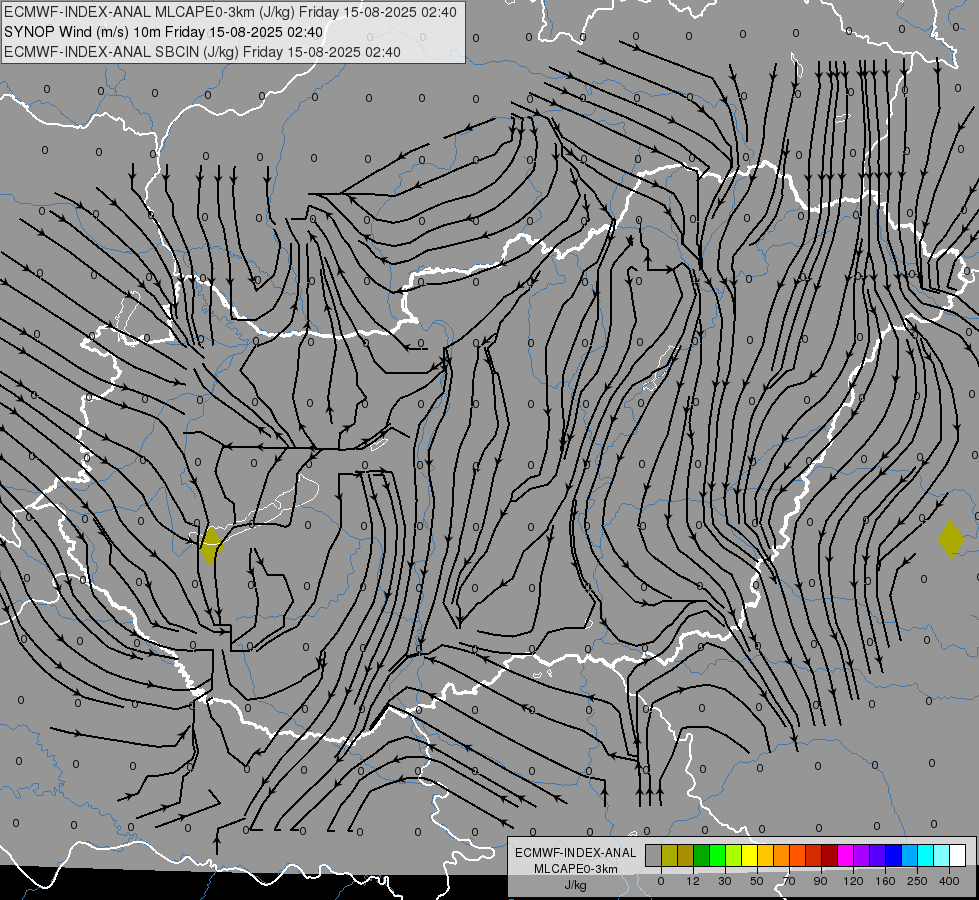Click the legend value 250
This screenshot has height=900, width=979.
coord(917,881)
